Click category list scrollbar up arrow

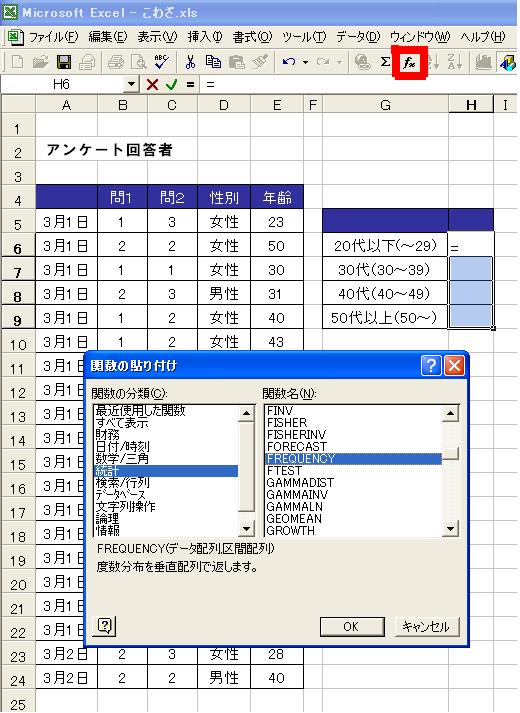pyautogui.click(x=246, y=413)
